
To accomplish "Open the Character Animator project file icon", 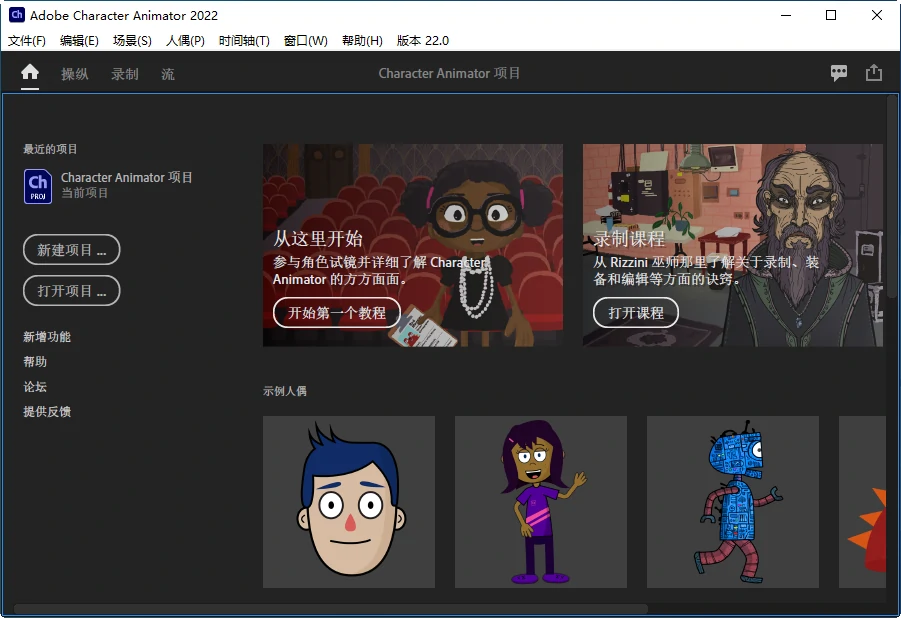I will click(38, 186).
